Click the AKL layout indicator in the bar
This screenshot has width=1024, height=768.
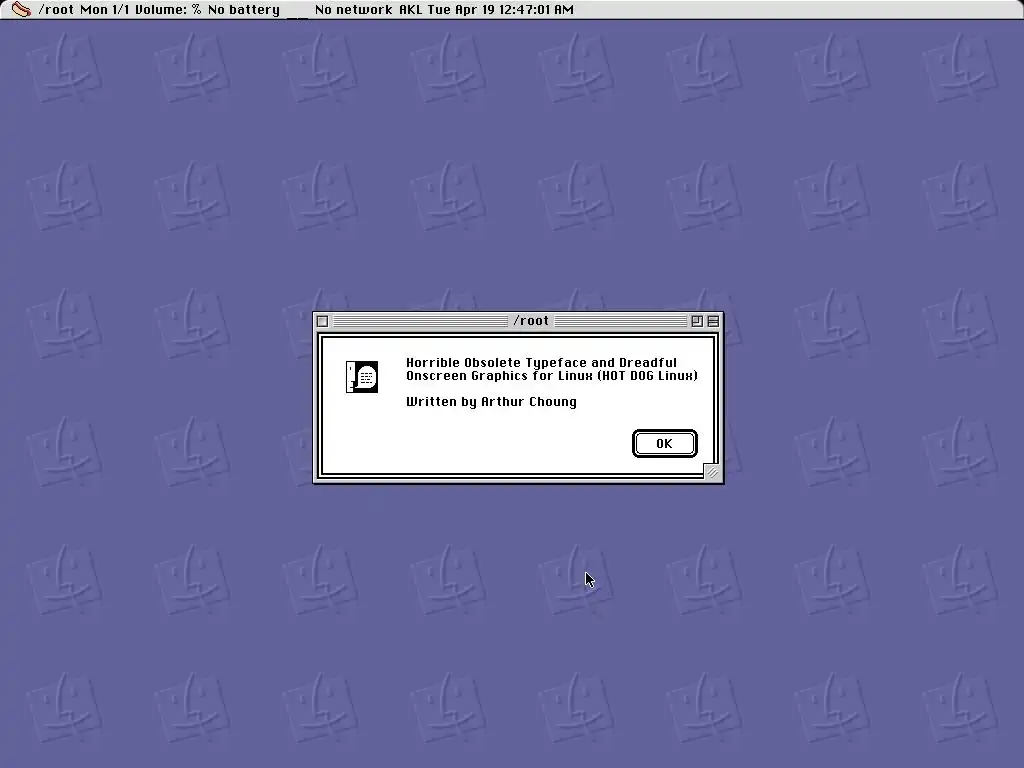point(411,10)
